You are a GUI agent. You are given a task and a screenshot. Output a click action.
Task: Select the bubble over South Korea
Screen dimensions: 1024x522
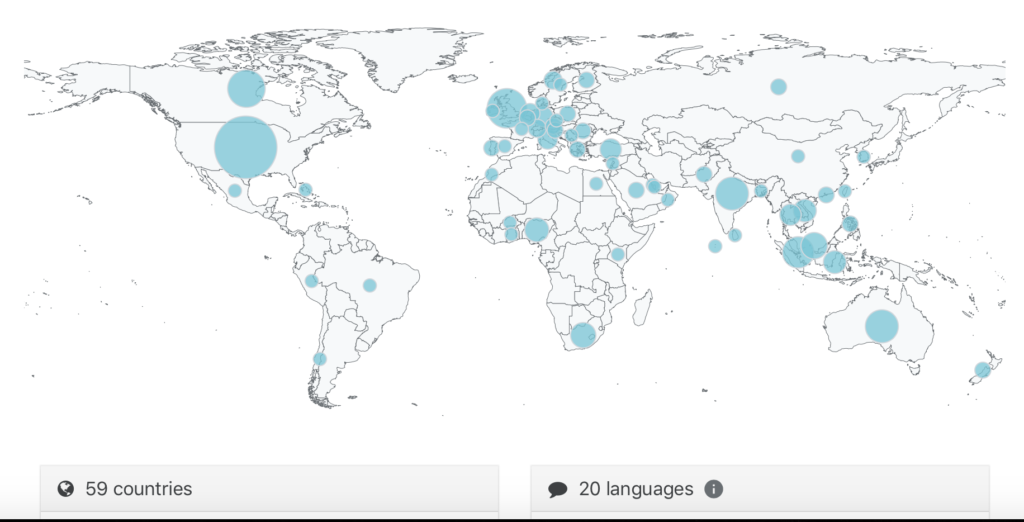coord(863,157)
